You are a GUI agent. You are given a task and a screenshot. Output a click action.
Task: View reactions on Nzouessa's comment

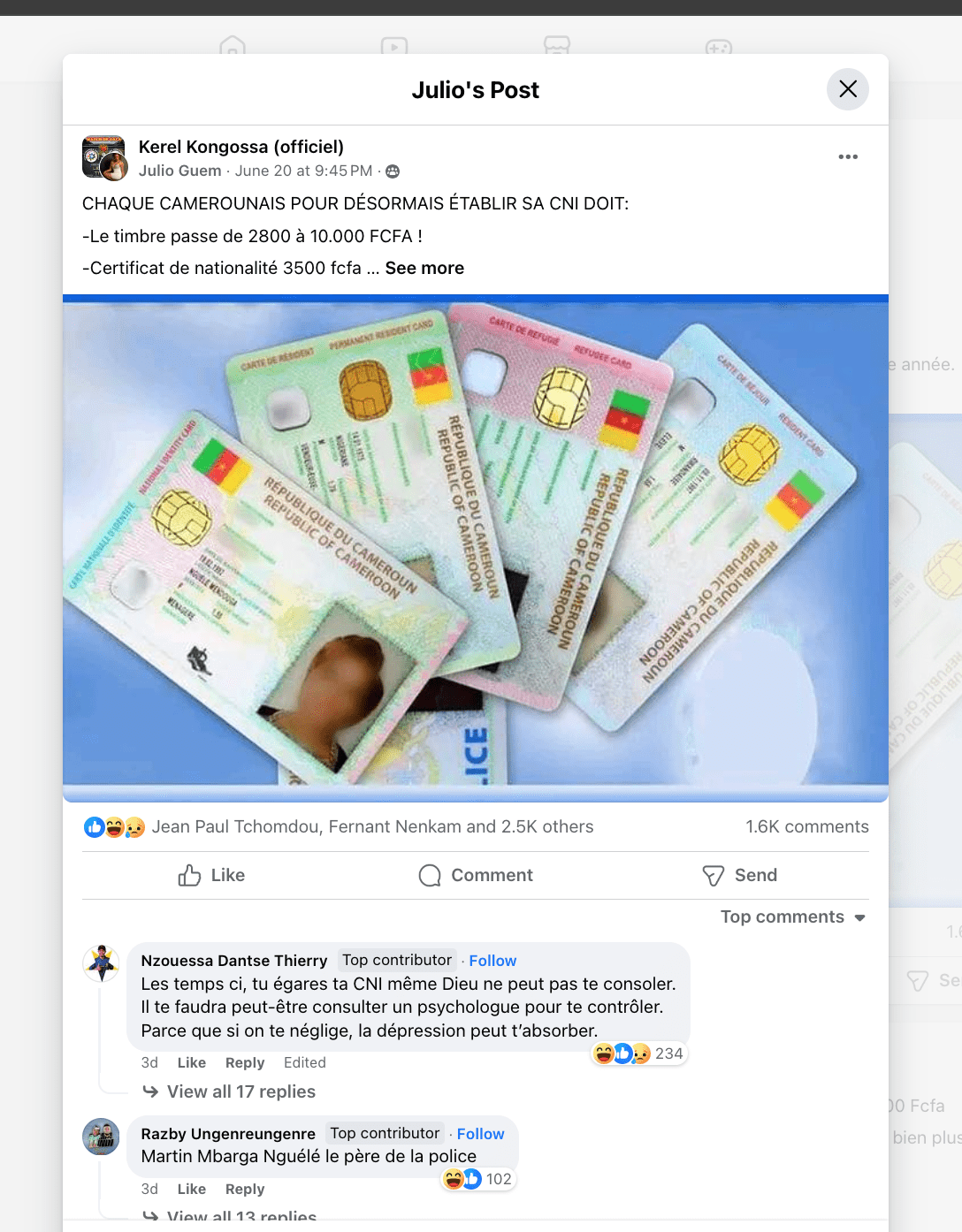pyautogui.click(x=638, y=1053)
